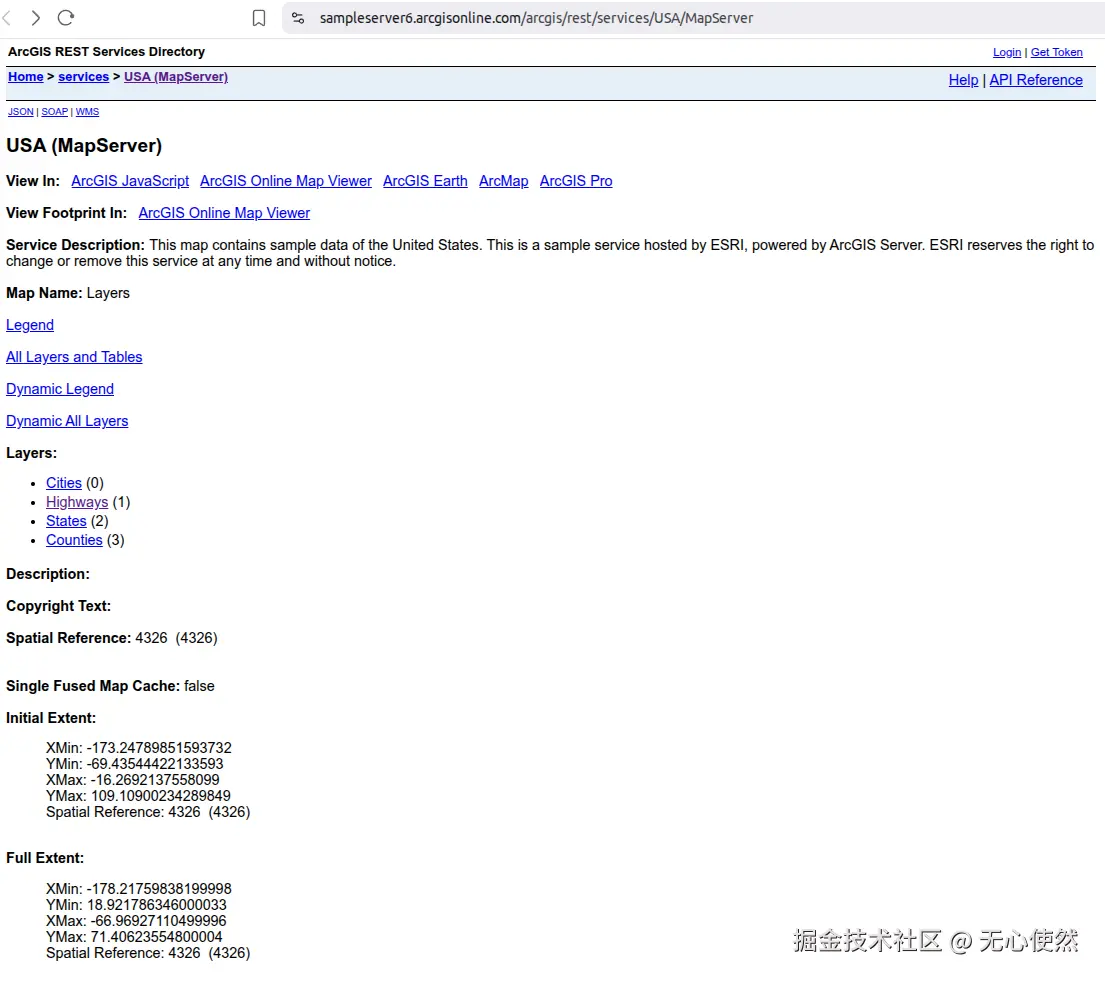This screenshot has width=1105, height=981.
Task: Click the browser forward arrow
Action: 35,18
